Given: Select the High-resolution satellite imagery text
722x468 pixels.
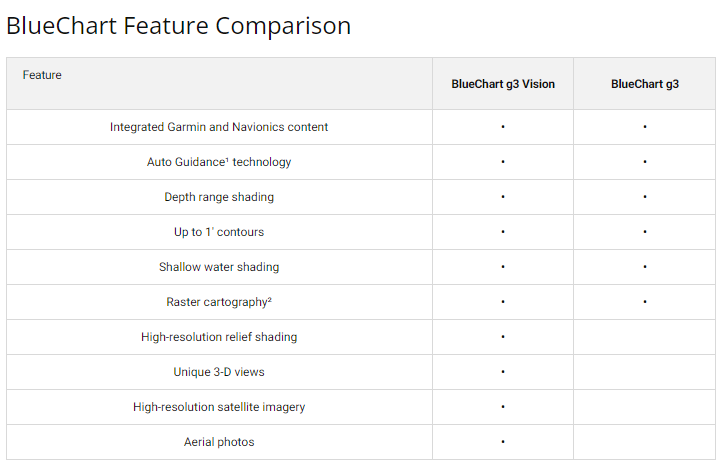Looking at the screenshot, I should pyautogui.click(x=219, y=407).
